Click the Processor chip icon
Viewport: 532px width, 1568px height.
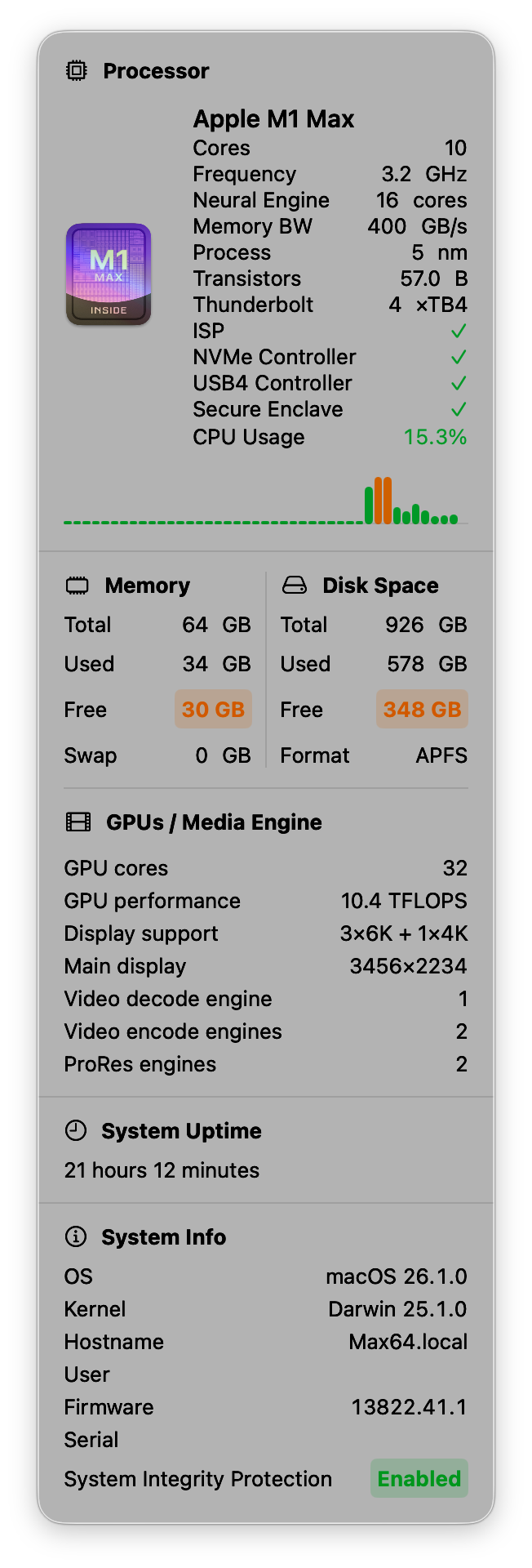pyautogui.click(x=76, y=71)
